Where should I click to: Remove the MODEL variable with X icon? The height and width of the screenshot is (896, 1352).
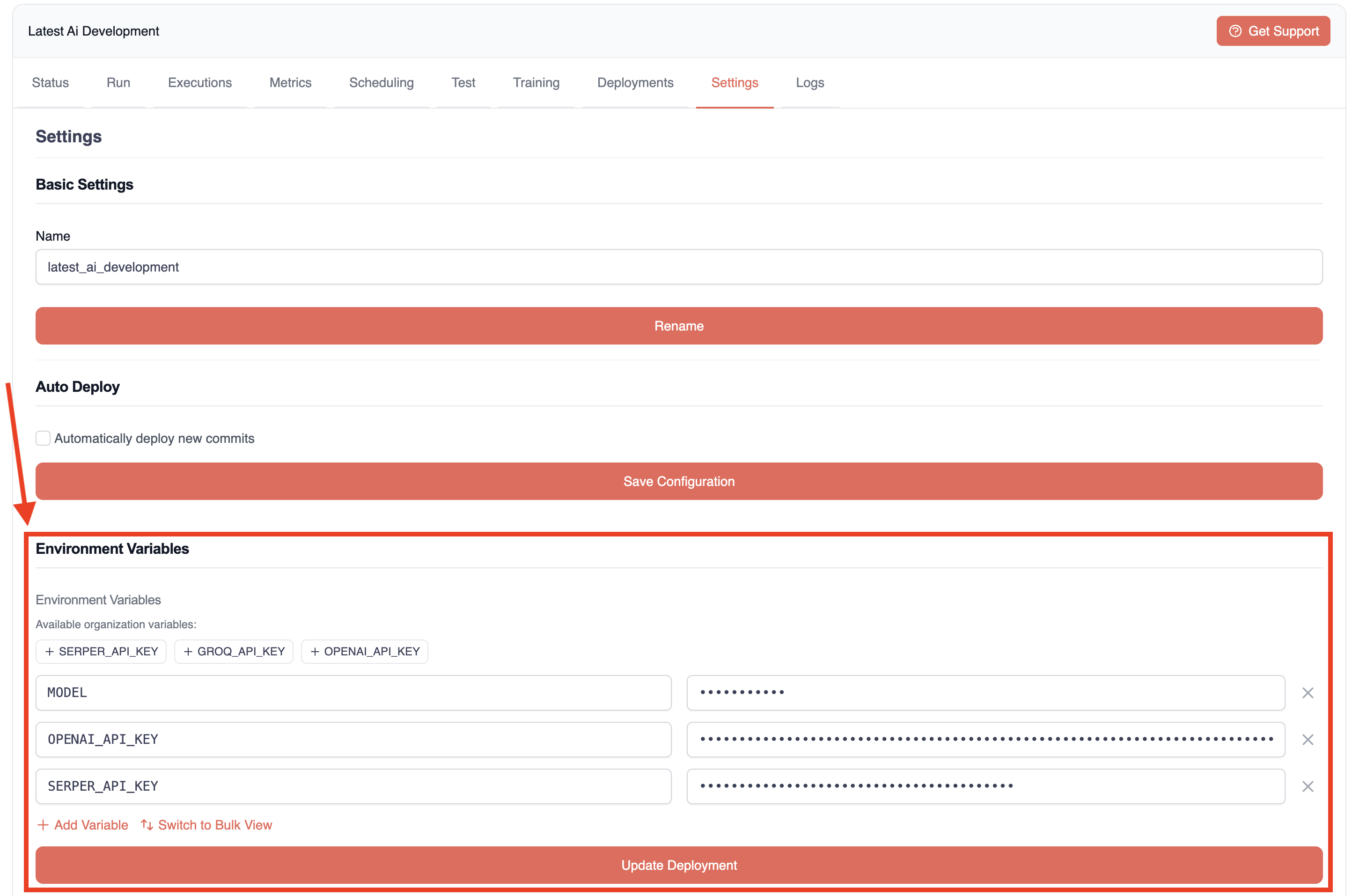click(x=1307, y=692)
